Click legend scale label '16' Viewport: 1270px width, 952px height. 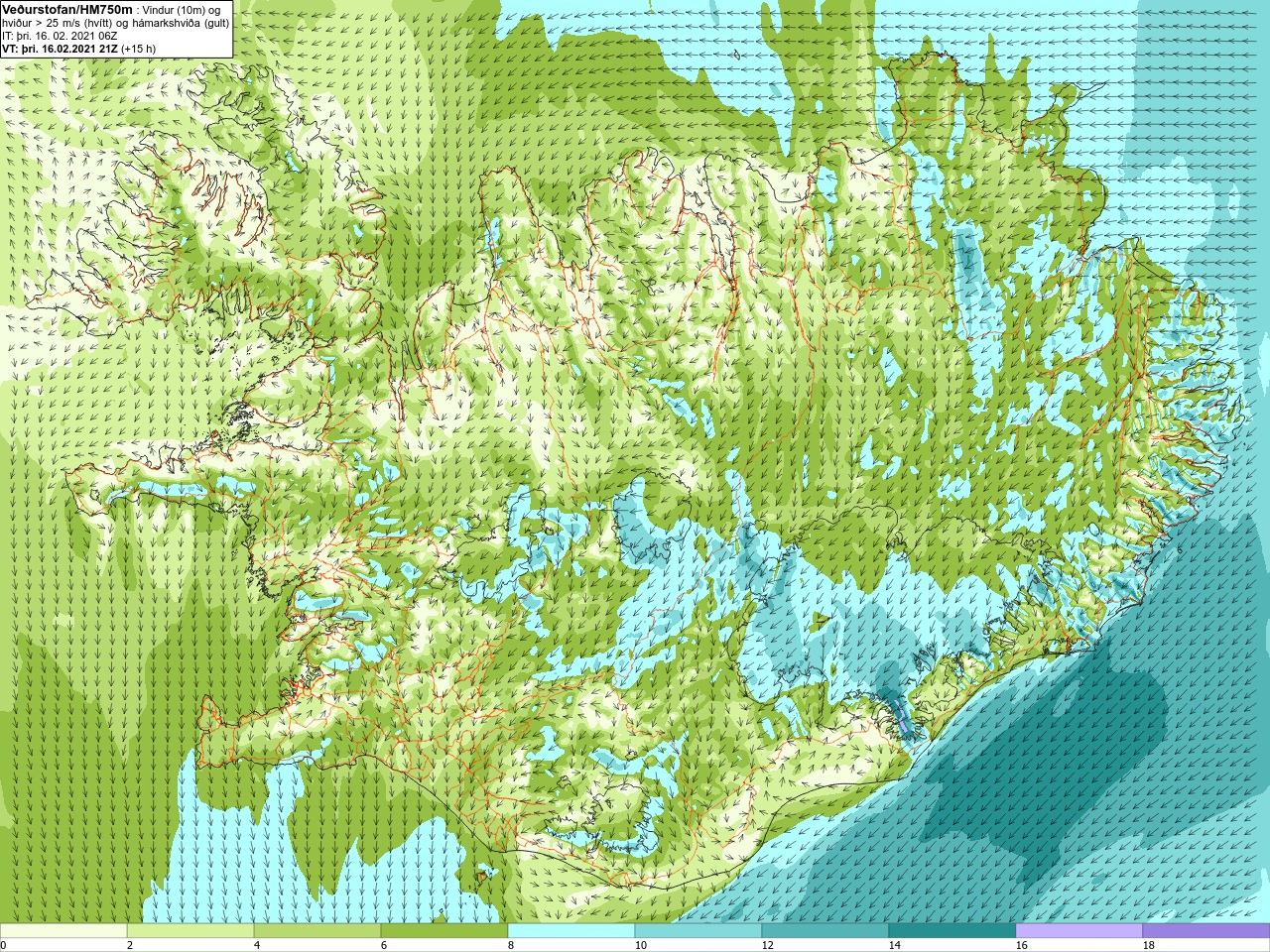[x=1021, y=945]
